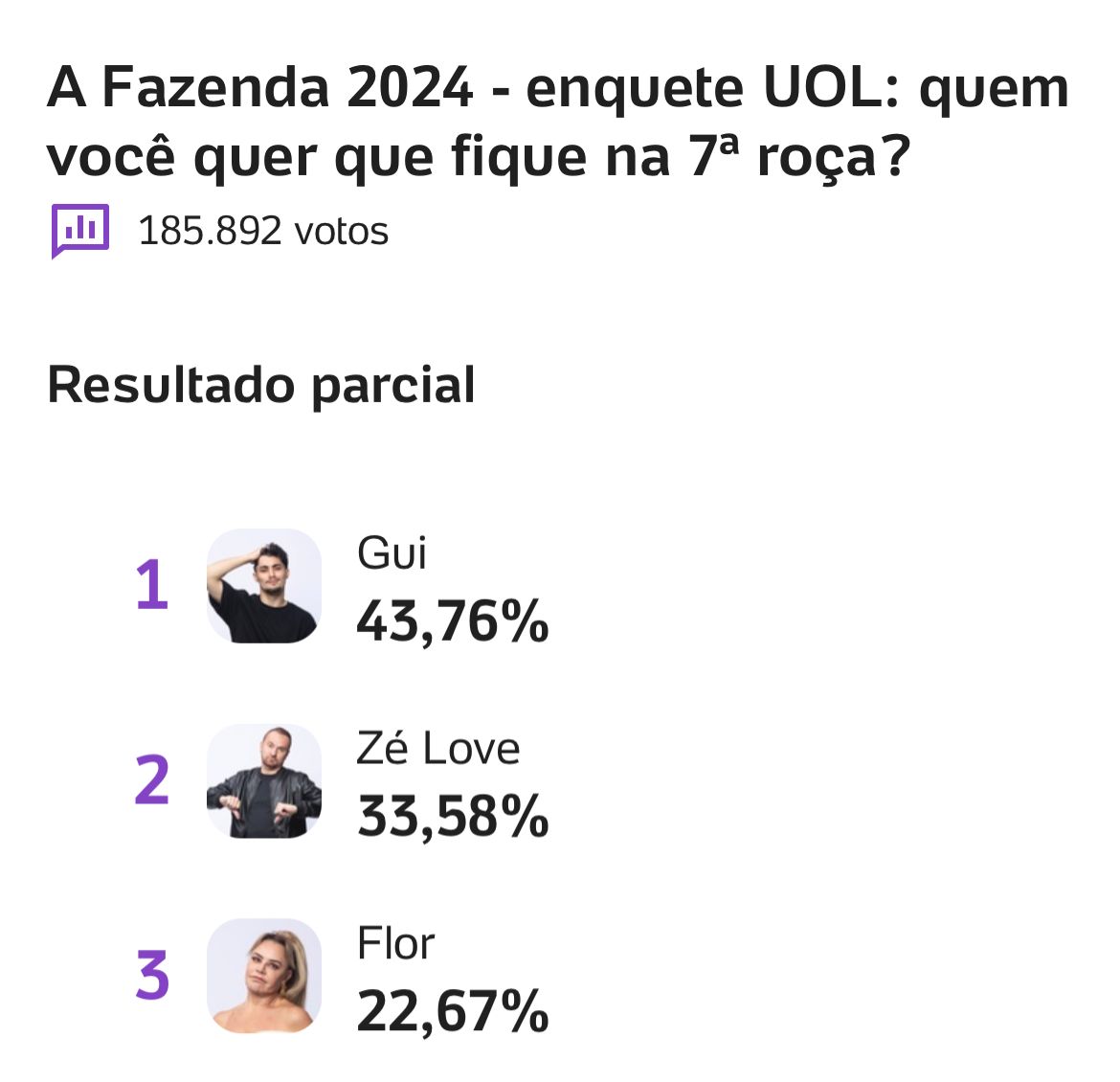Click the Resultado parcial heading
The width and height of the screenshot is (1120, 1082).
point(260,386)
